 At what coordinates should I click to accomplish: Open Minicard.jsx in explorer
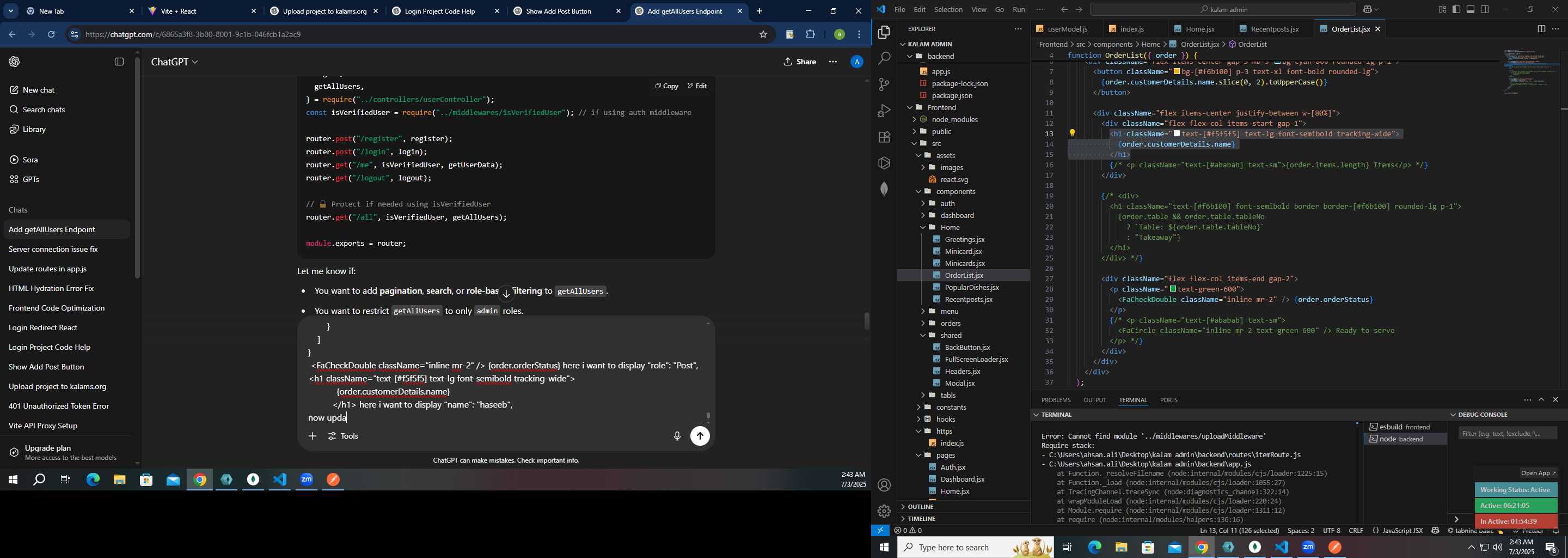pyautogui.click(x=963, y=252)
